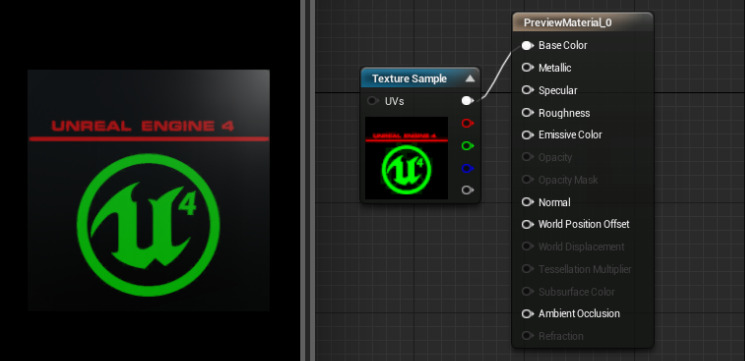
Task: Click the Roughness input pin
Action: click(527, 113)
